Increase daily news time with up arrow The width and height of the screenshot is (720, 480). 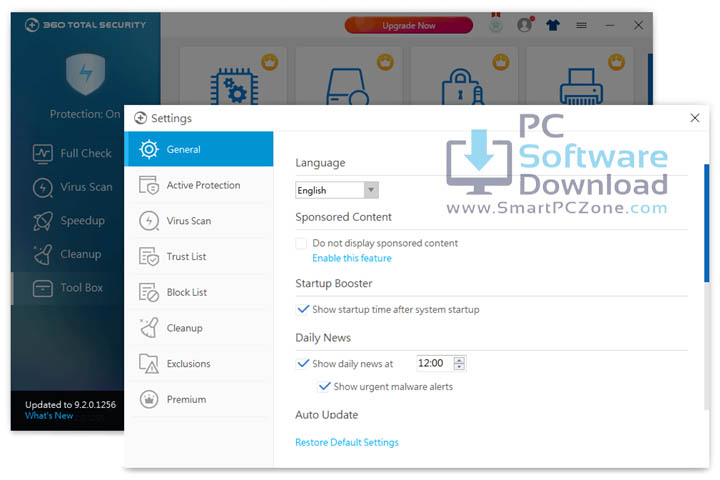[459, 360]
